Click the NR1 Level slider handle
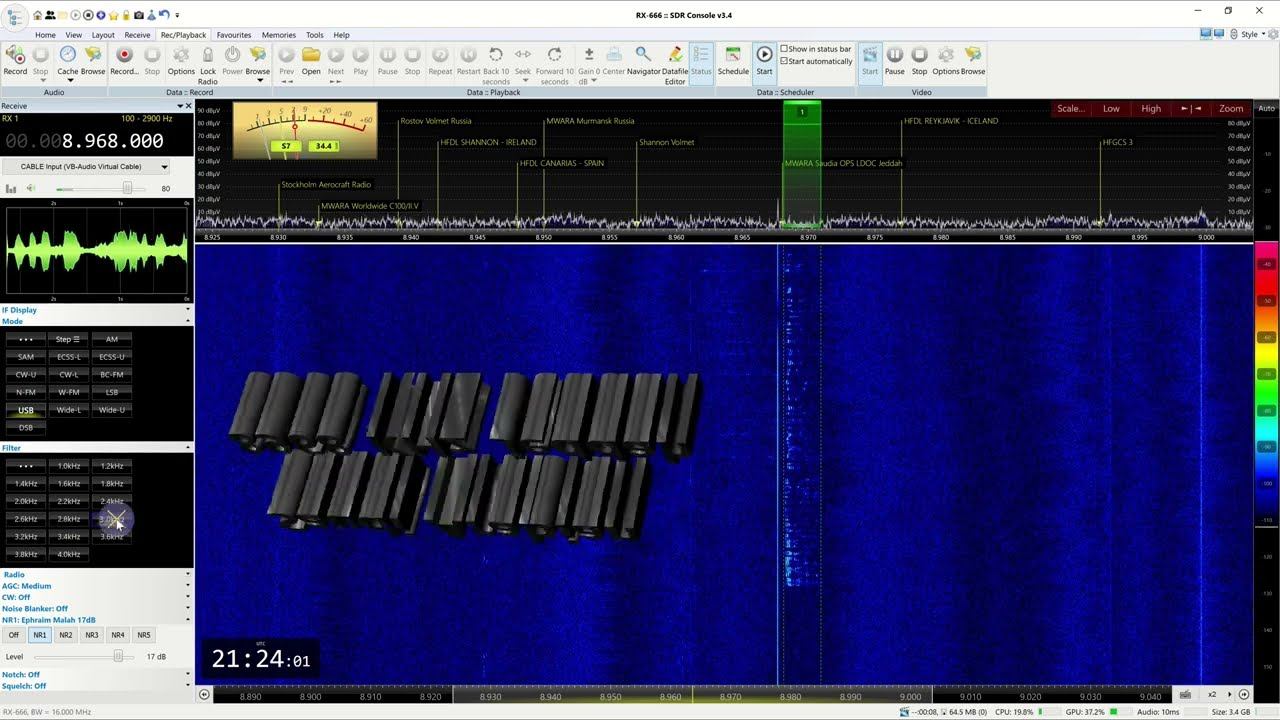Image resolution: width=1280 pixels, height=720 pixels. click(118, 656)
